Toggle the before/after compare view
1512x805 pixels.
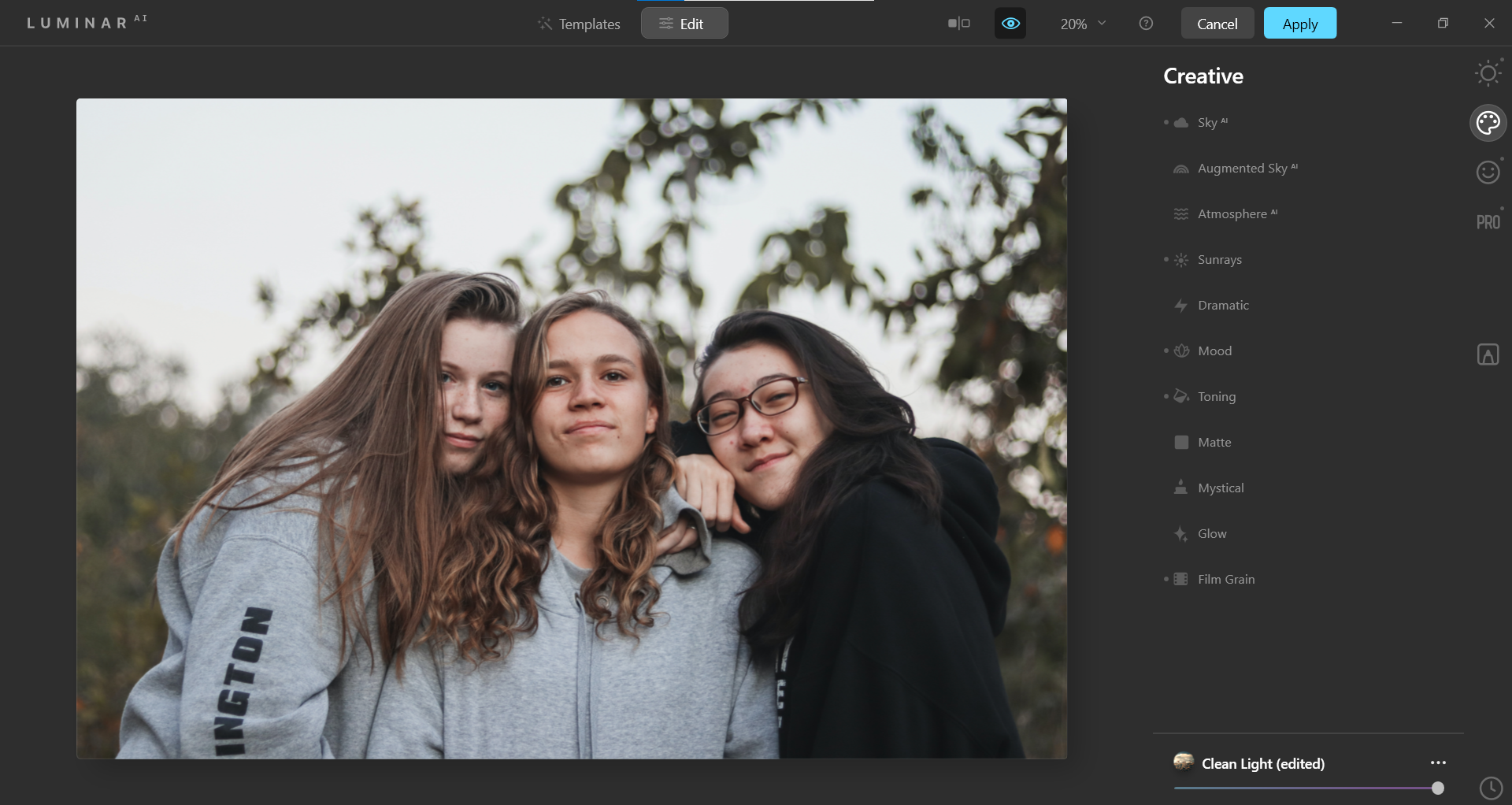click(x=958, y=24)
